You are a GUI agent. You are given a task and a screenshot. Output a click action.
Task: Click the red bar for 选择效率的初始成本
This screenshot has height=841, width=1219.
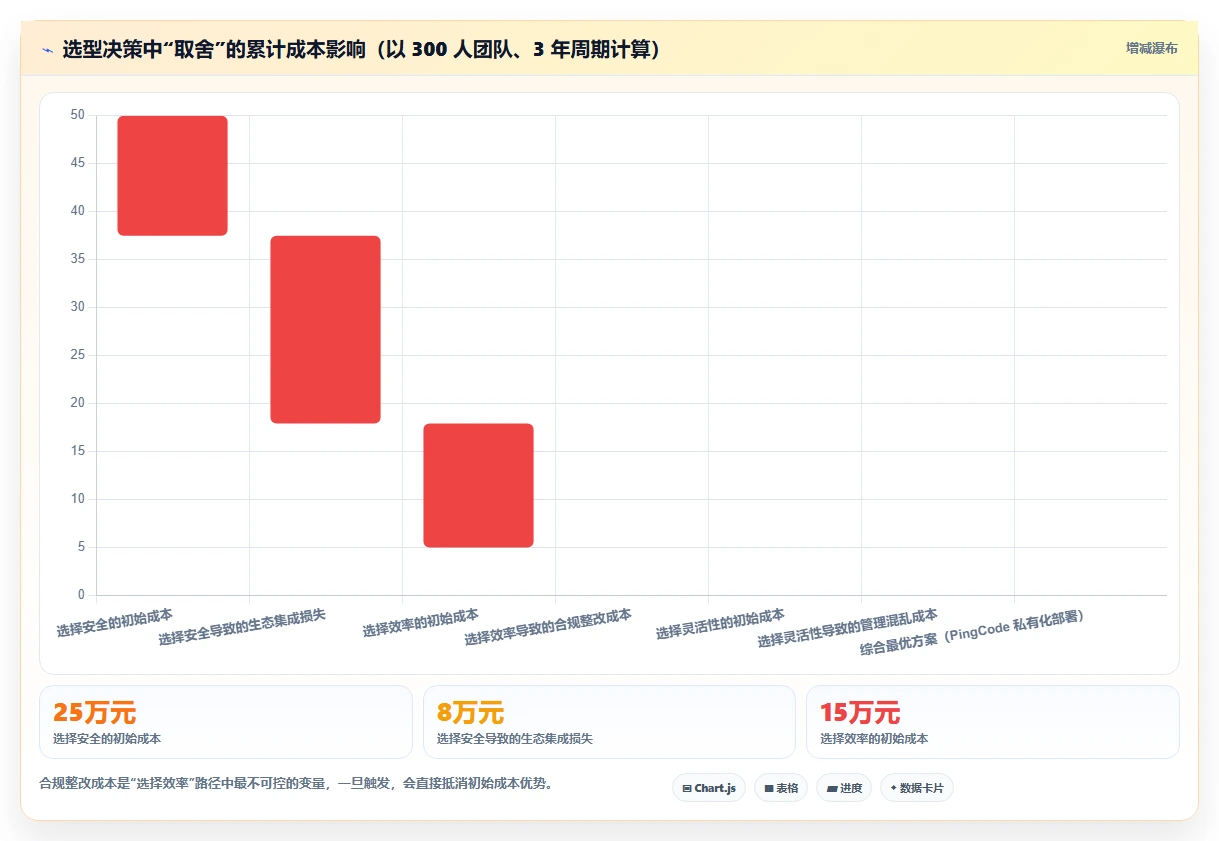click(x=479, y=486)
